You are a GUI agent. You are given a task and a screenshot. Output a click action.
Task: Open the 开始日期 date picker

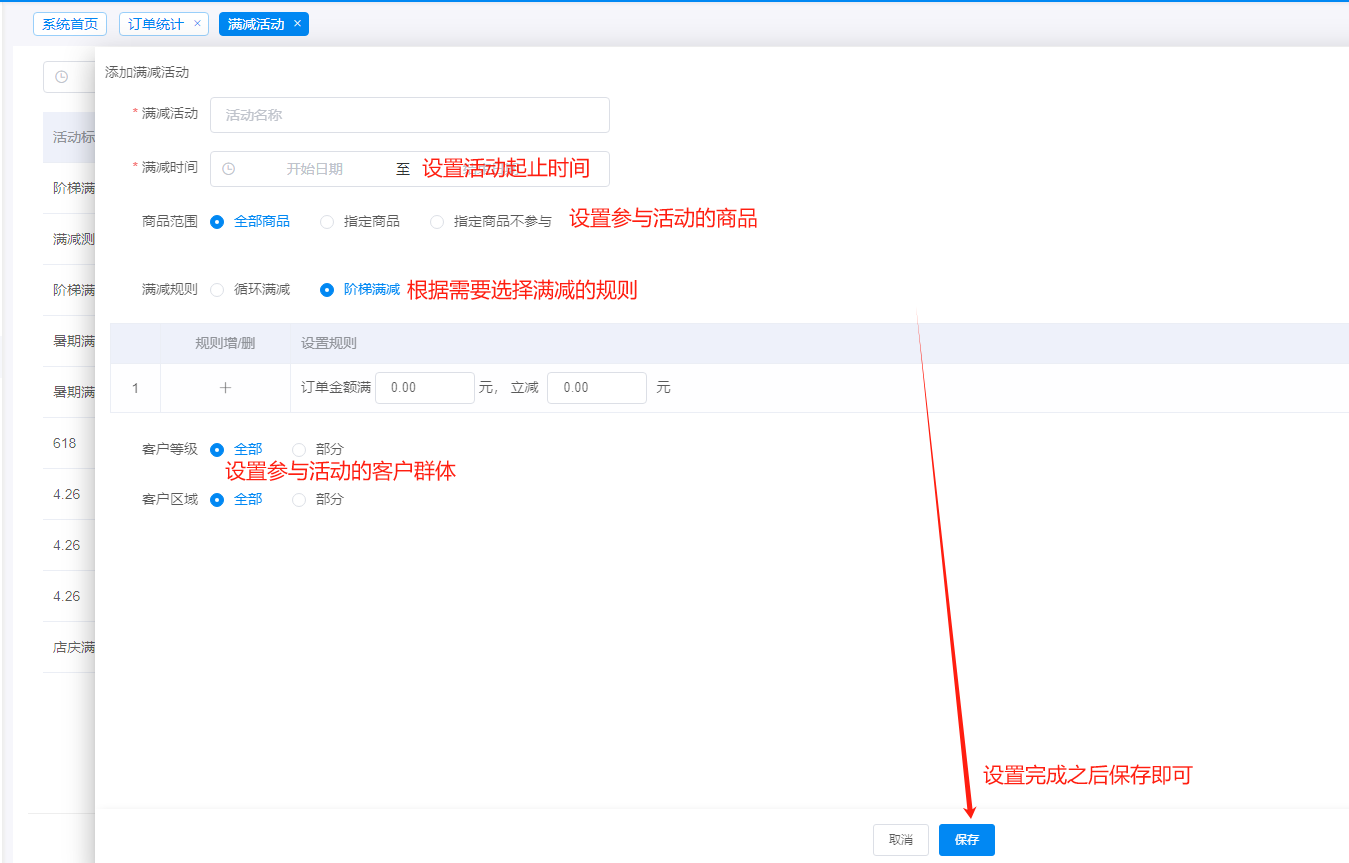tap(314, 169)
